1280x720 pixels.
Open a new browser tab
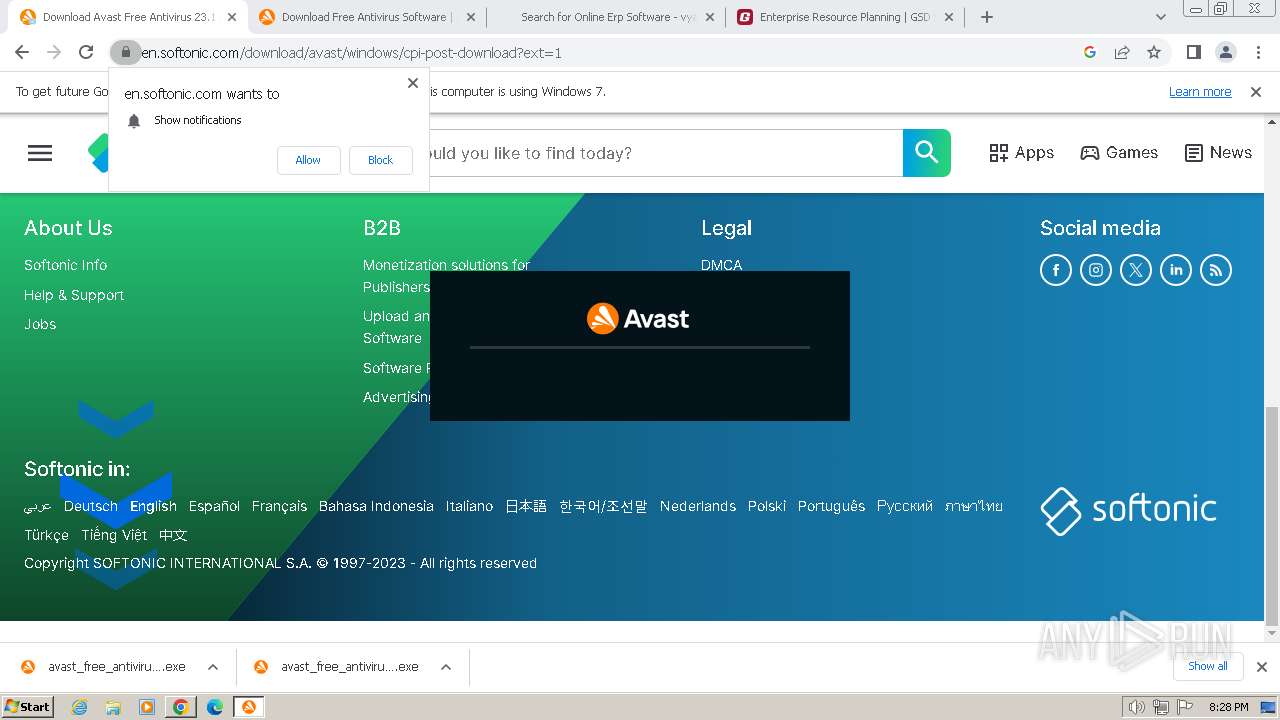(987, 17)
